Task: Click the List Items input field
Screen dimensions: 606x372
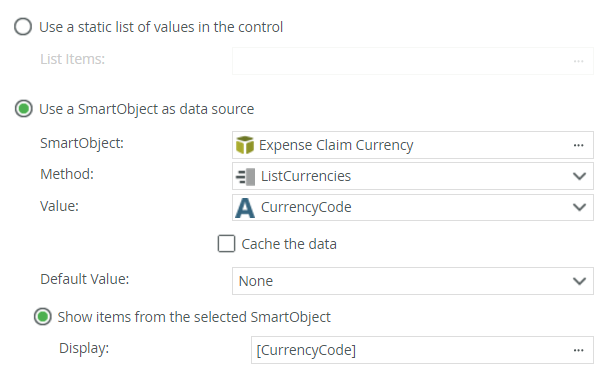Action: click(413, 61)
